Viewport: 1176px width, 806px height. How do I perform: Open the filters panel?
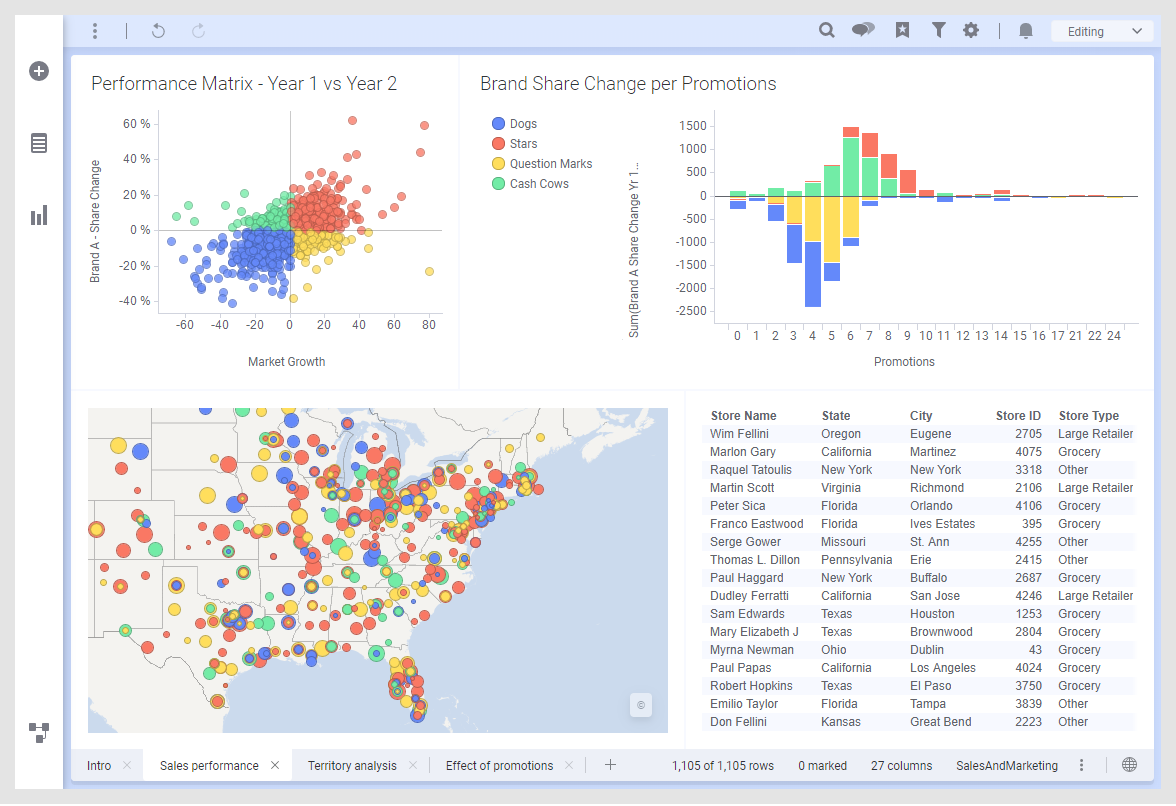click(x=938, y=31)
